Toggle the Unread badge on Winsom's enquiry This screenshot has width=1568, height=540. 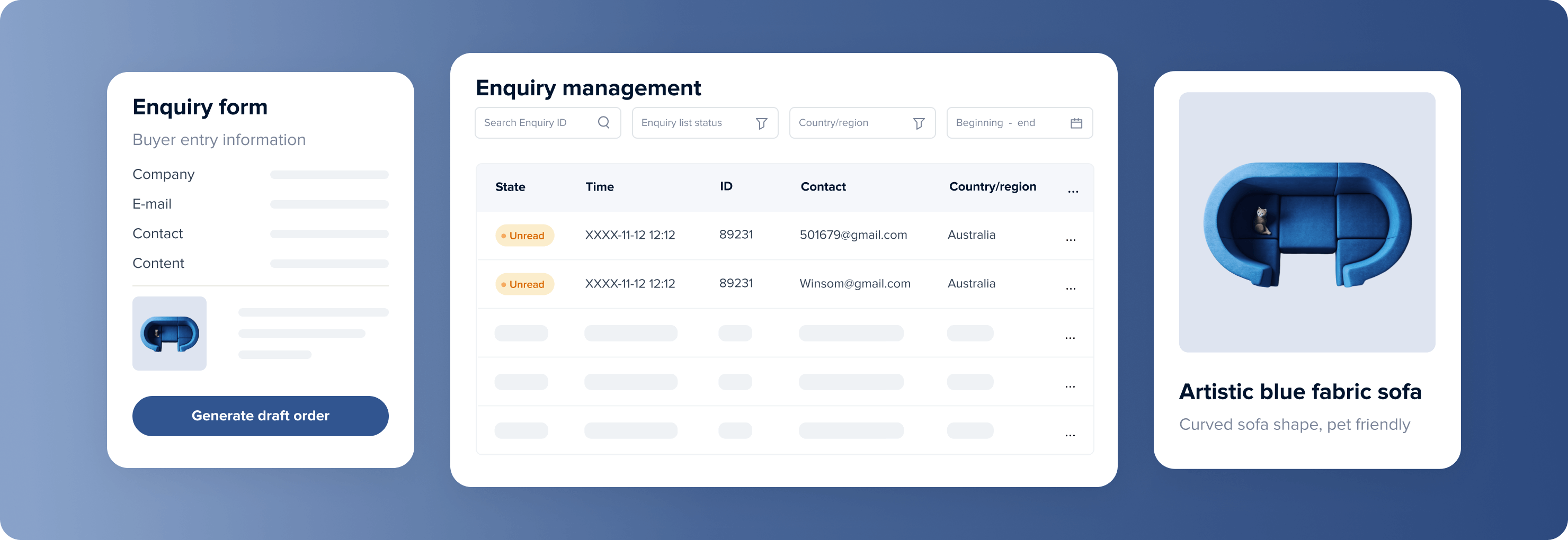coord(524,283)
